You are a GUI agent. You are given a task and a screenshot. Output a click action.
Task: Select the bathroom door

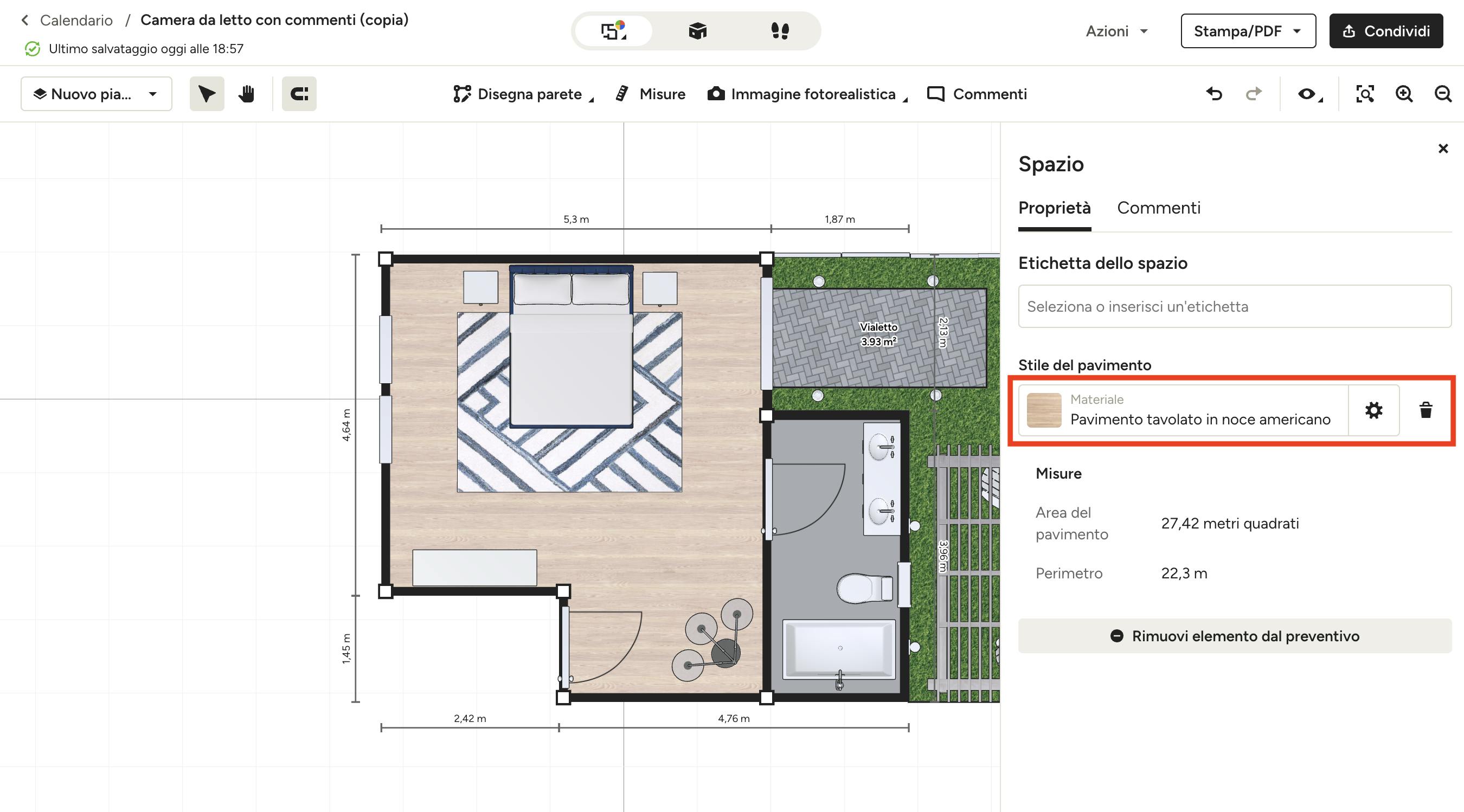point(804,499)
